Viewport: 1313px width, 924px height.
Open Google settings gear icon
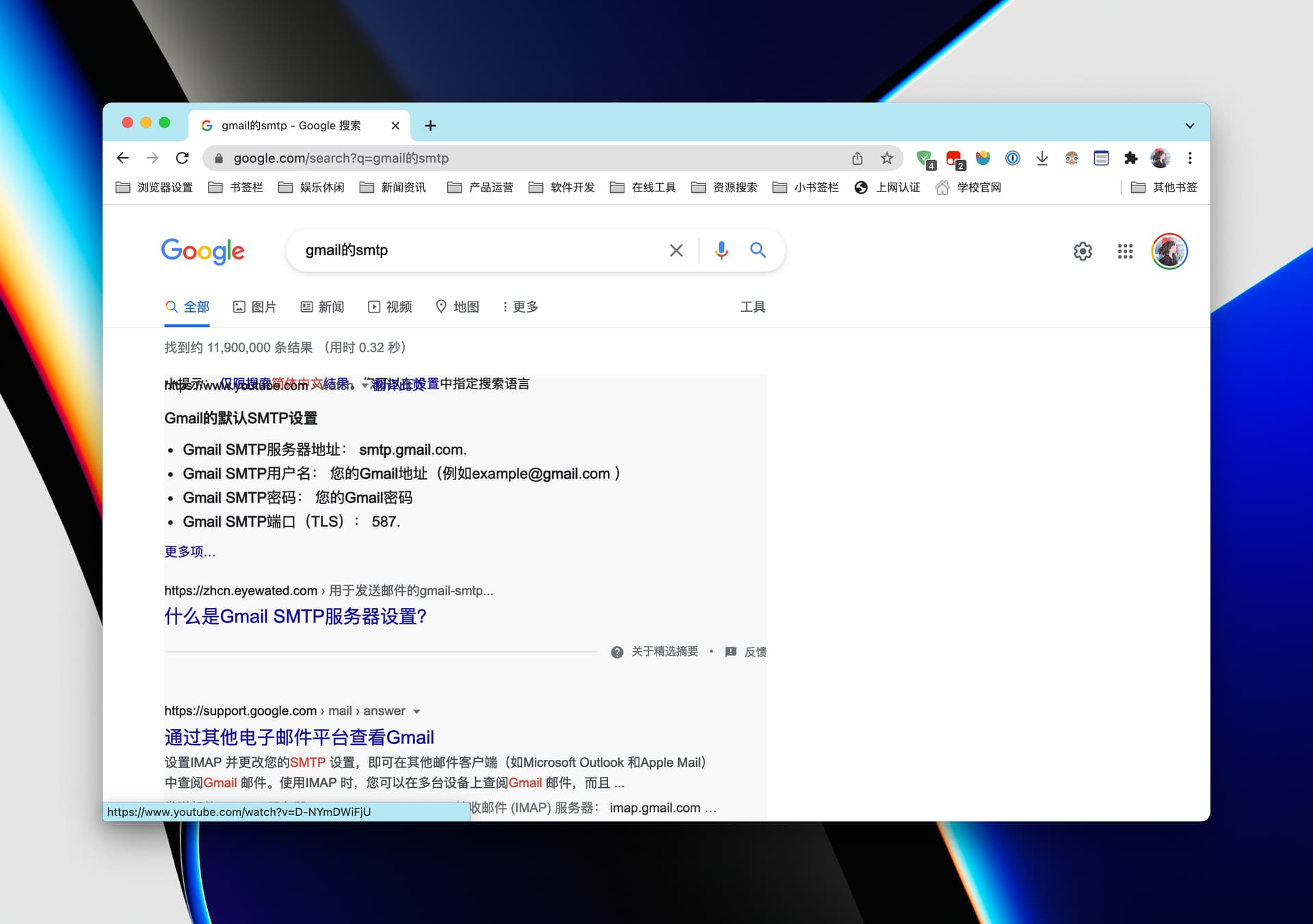pyautogui.click(x=1082, y=252)
